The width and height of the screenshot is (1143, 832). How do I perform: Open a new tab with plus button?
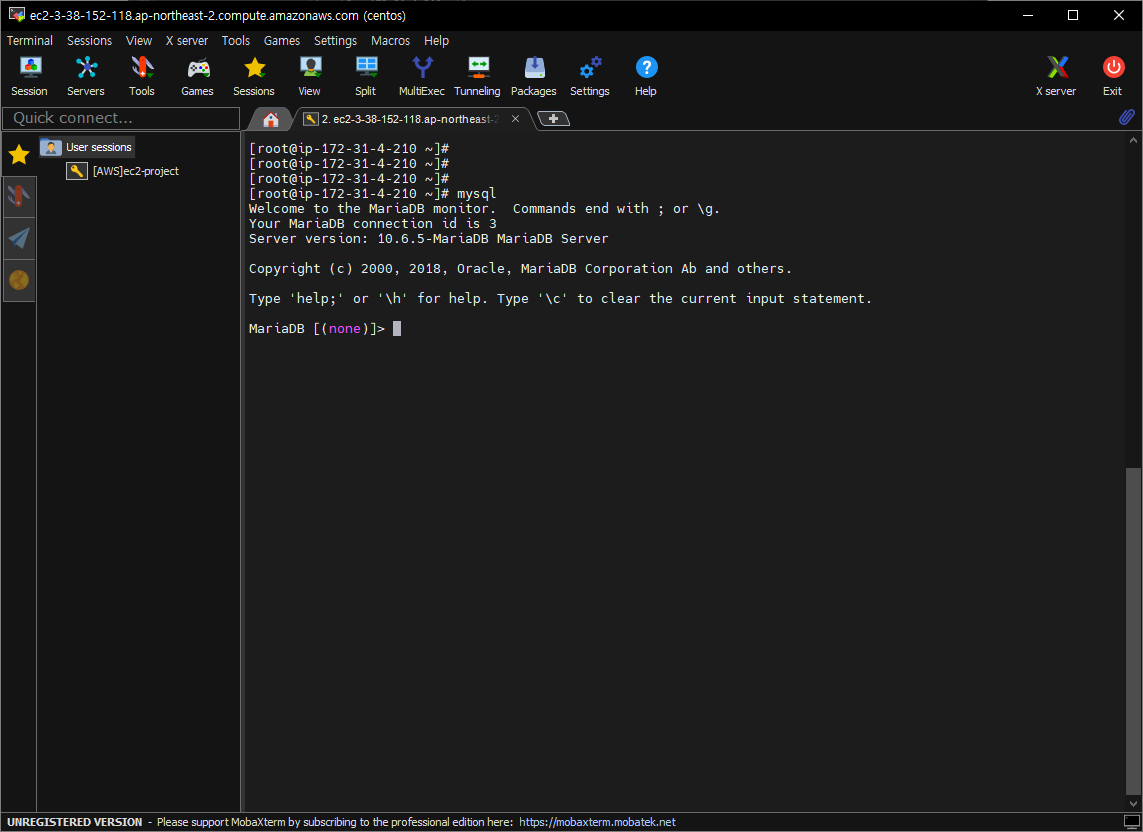[x=553, y=119]
